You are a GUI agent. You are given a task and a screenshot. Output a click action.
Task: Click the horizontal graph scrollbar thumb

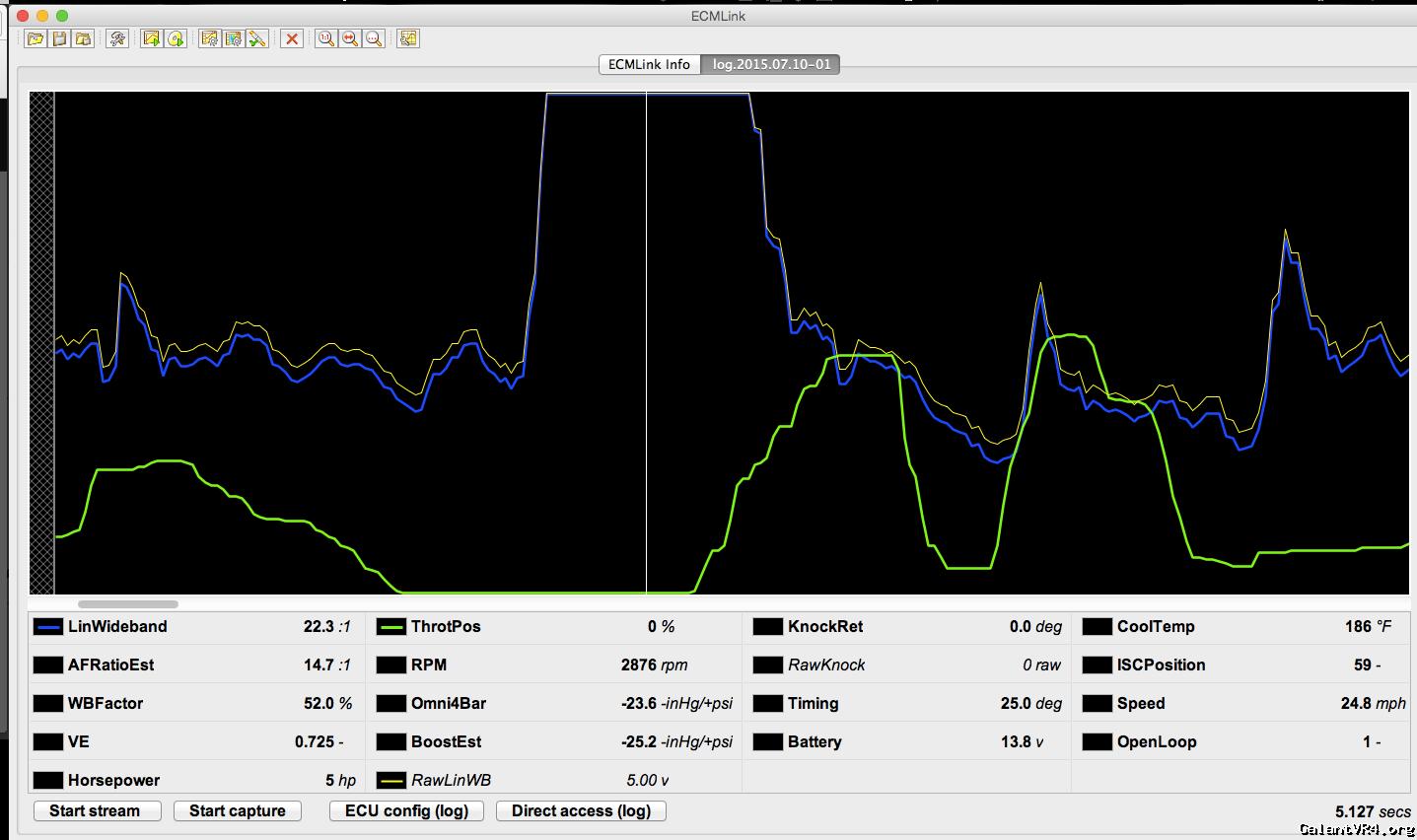coord(128,604)
